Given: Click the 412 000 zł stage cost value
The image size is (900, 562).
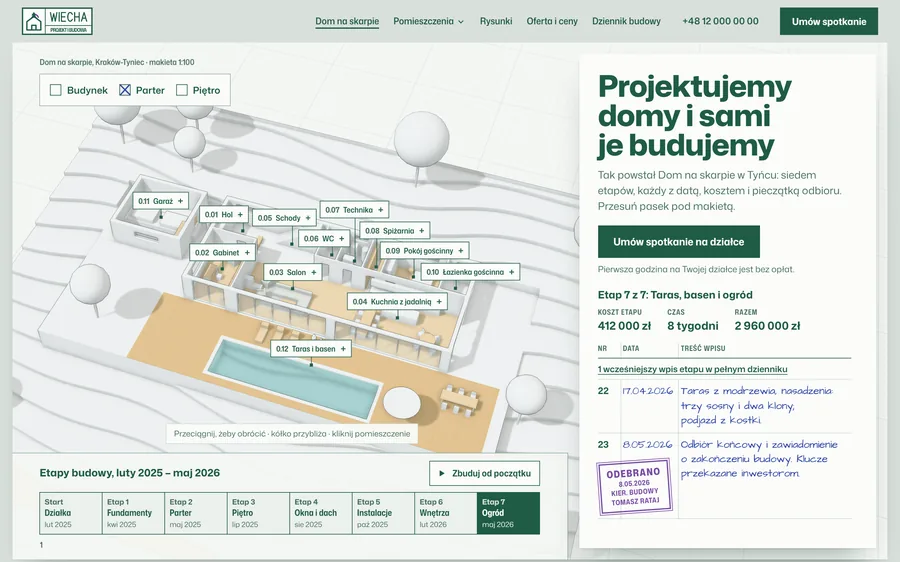Looking at the screenshot, I should point(624,326).
